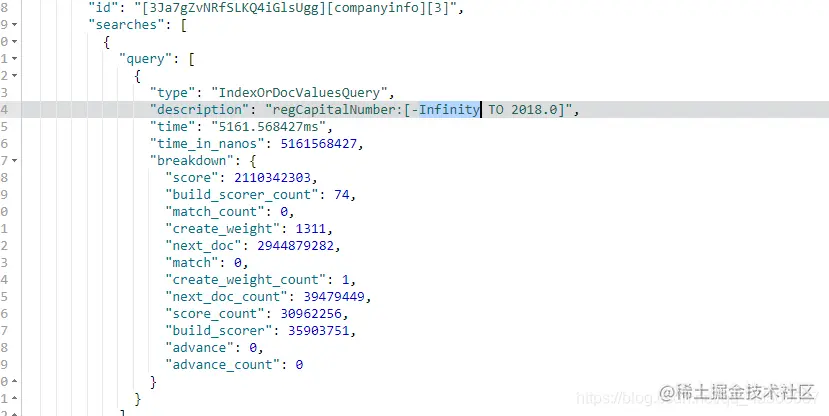The height and width of the screenshot is (416, 829).
Task: Click the "match_count" key
Action: pos(215,211)
